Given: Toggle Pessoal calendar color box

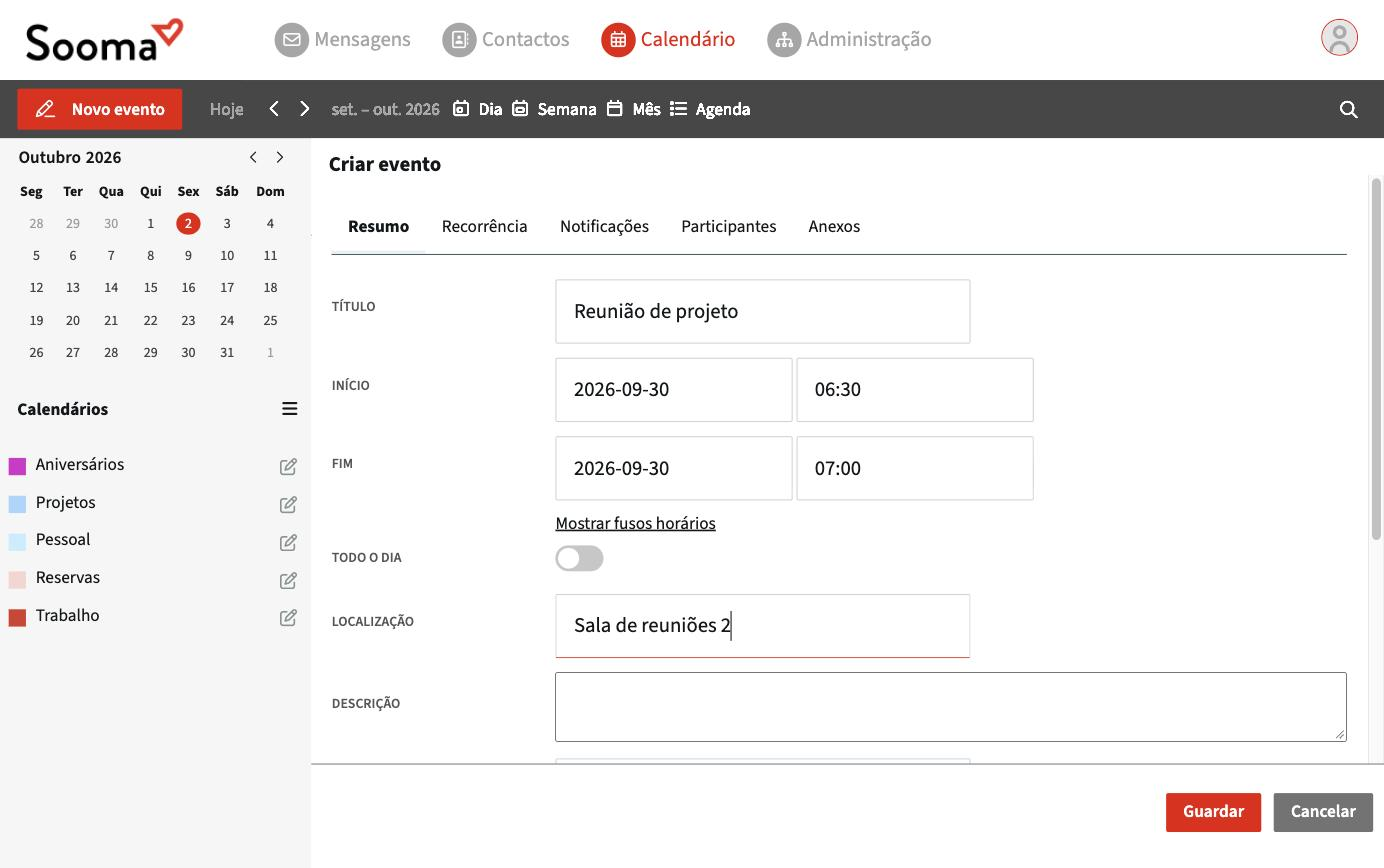Looking at the screenshot, I should [17, 542].
